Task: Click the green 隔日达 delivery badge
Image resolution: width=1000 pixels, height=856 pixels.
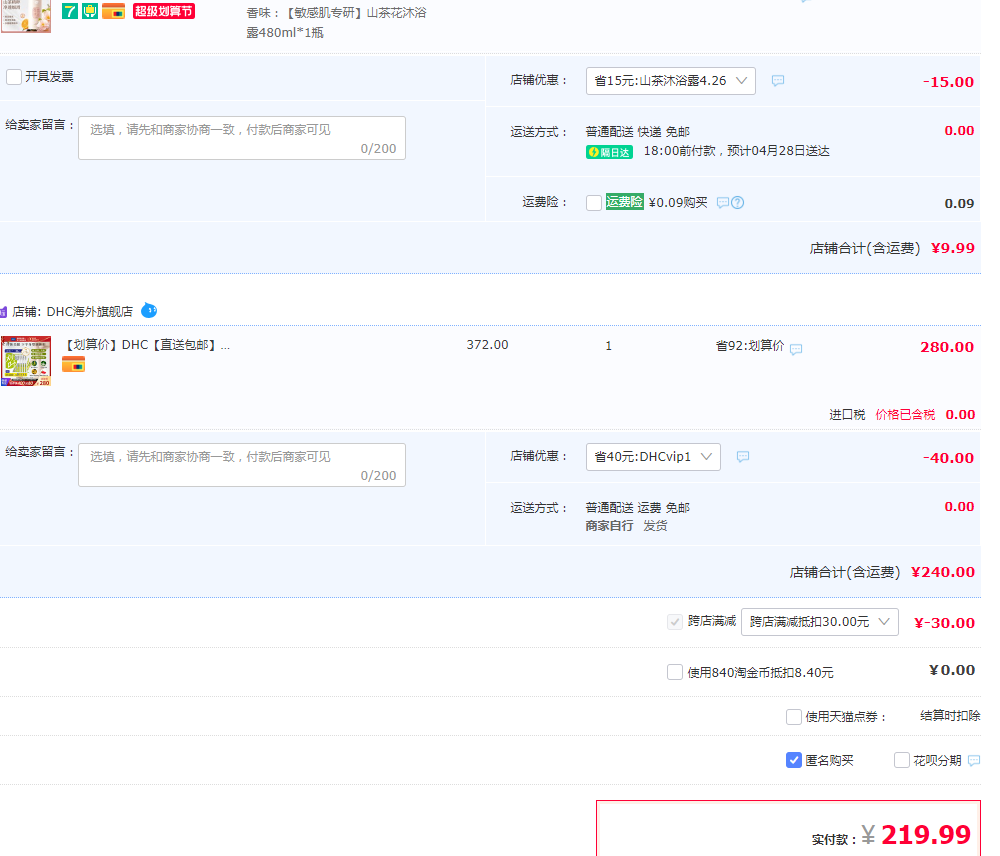Action: [x=609, y=152]
